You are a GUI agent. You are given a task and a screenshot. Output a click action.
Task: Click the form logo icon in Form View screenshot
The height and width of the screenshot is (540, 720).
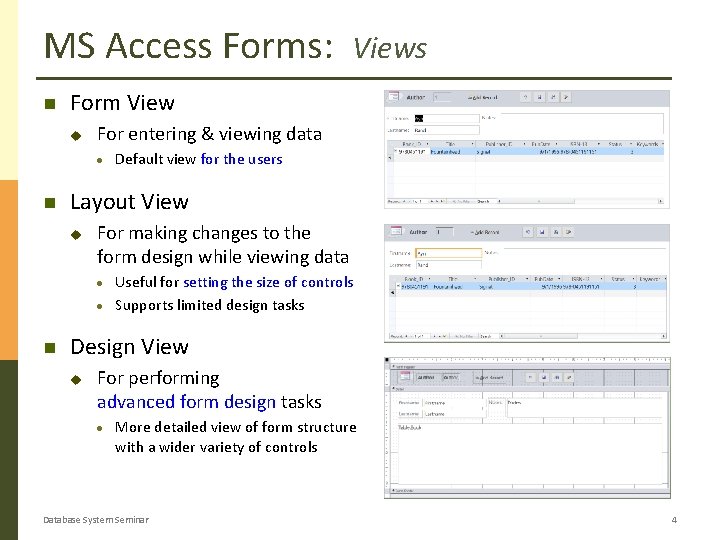(x=394, y=96)
